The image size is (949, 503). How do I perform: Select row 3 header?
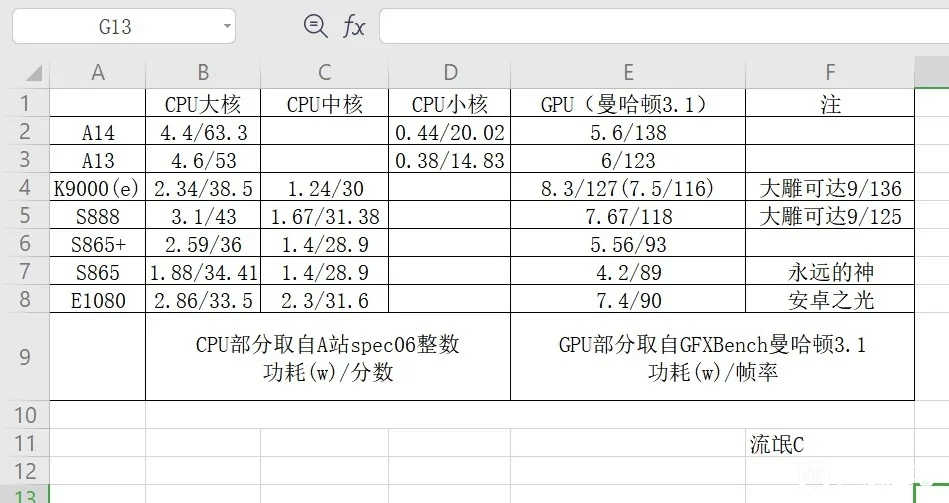(x=25, y=159)
